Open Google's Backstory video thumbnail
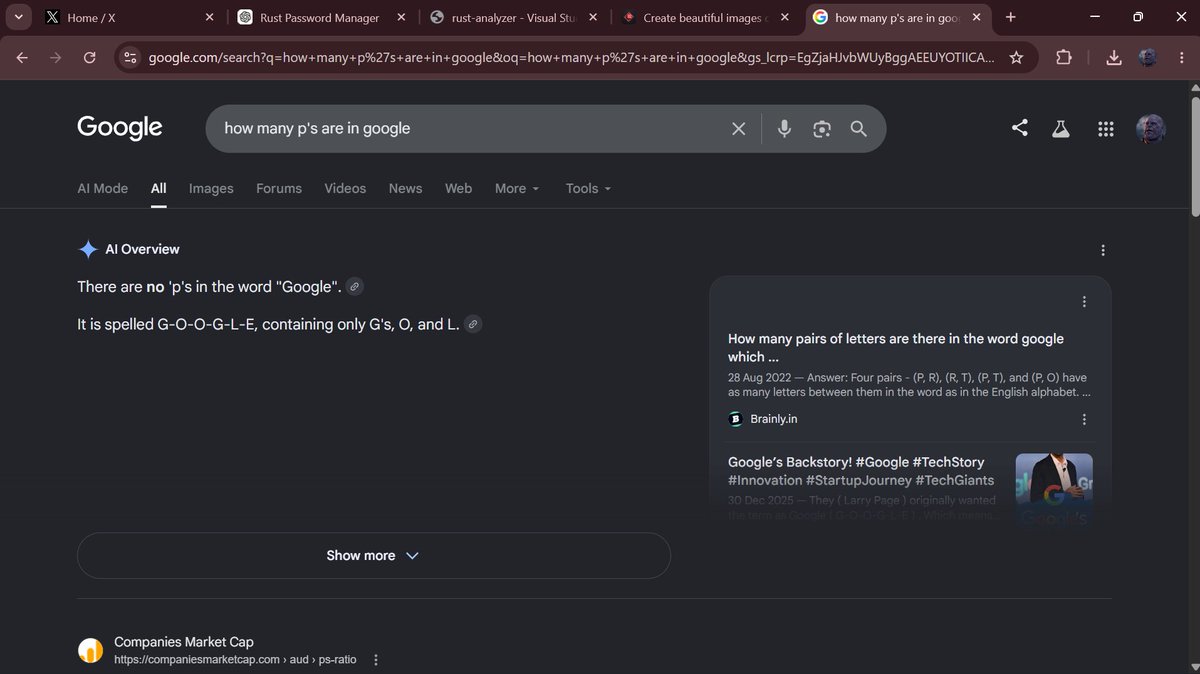The width and height of the screenshot is (1200, 674). click(x=1054, y=489)
